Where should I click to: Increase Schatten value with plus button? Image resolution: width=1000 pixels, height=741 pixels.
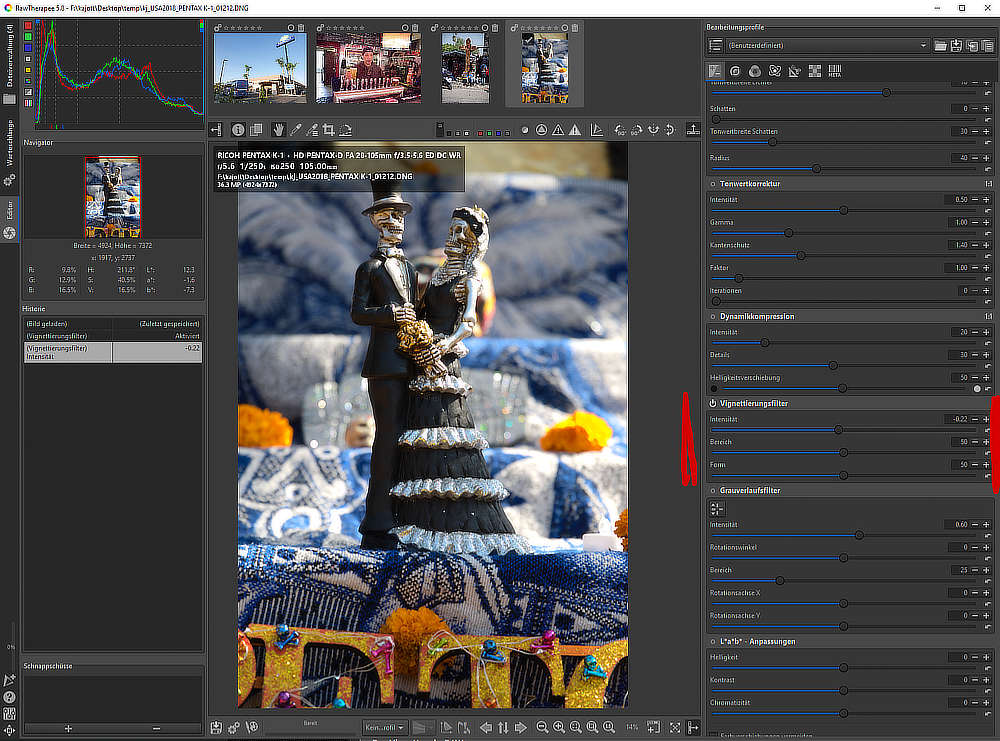(984, 108)
